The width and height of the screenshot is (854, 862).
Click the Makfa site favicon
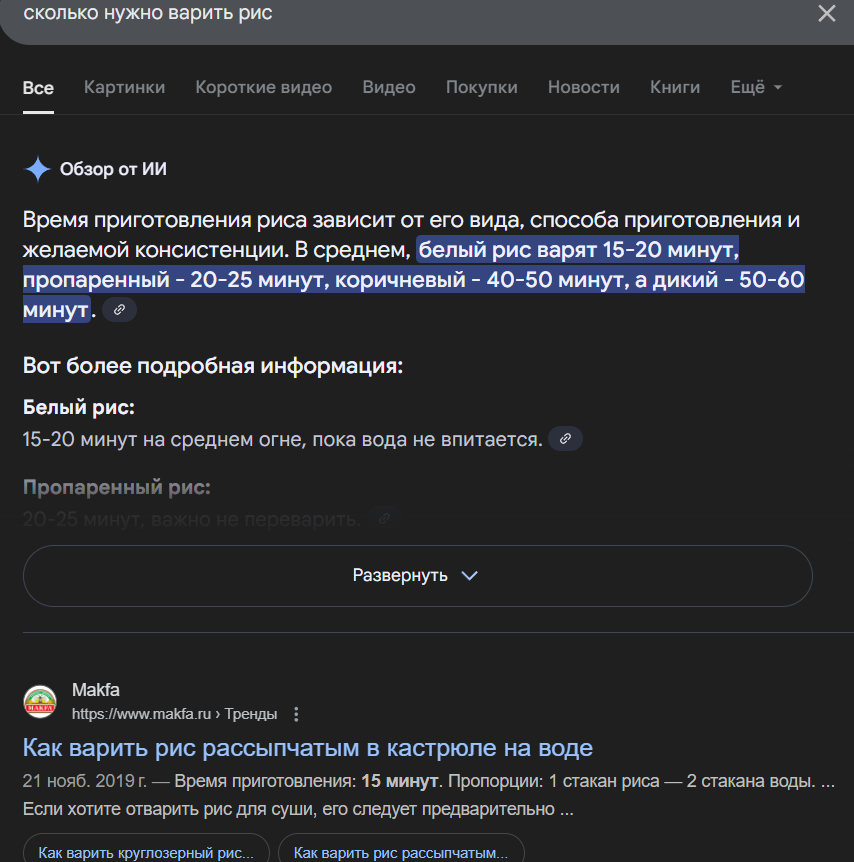point(40,701)
